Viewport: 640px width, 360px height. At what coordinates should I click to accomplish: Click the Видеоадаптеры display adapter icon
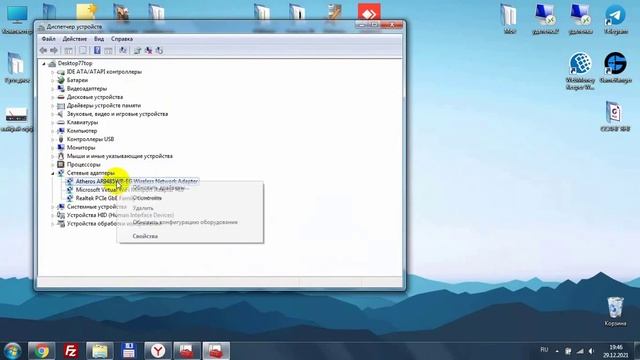(x=61, y=89)
